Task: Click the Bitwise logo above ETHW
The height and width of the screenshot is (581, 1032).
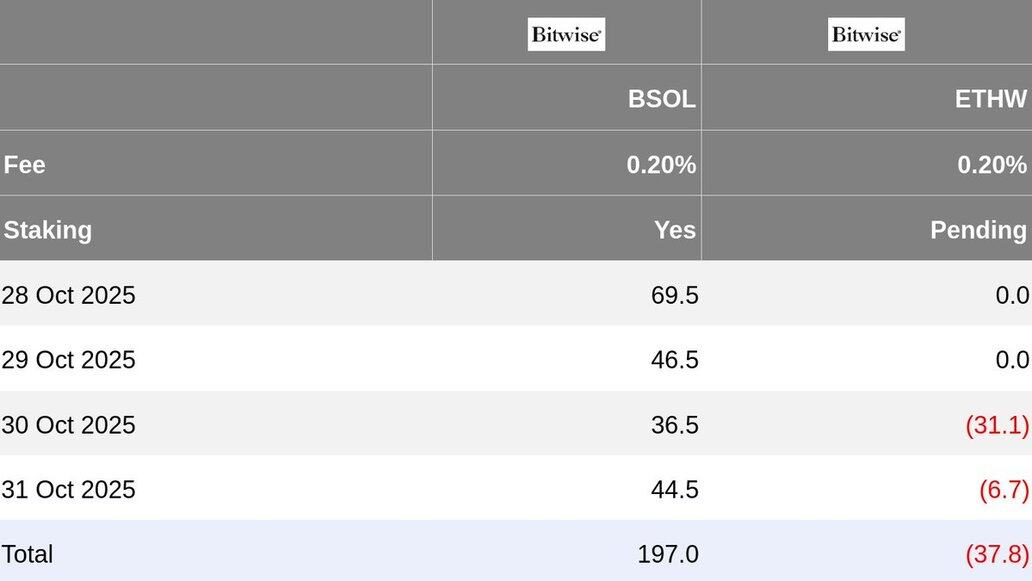Action: (866, 34)
